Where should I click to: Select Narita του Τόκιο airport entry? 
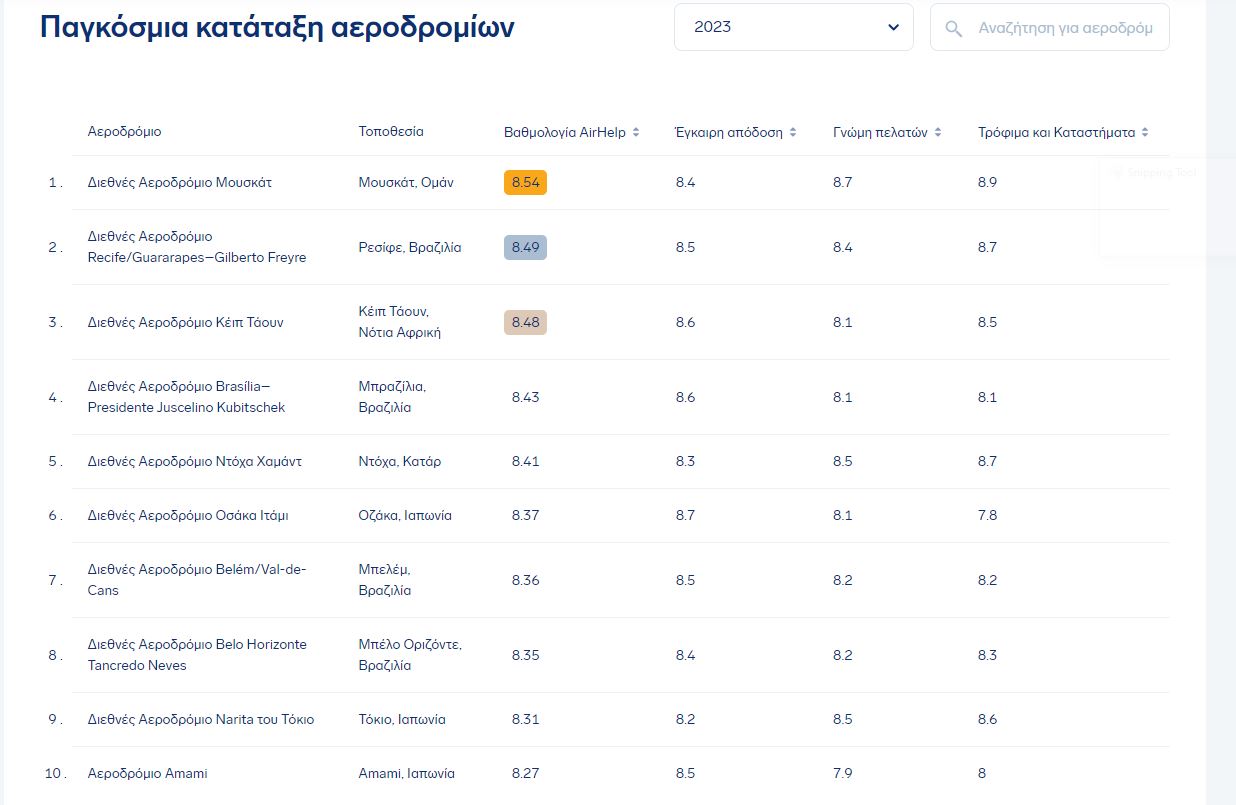[201, 720]
